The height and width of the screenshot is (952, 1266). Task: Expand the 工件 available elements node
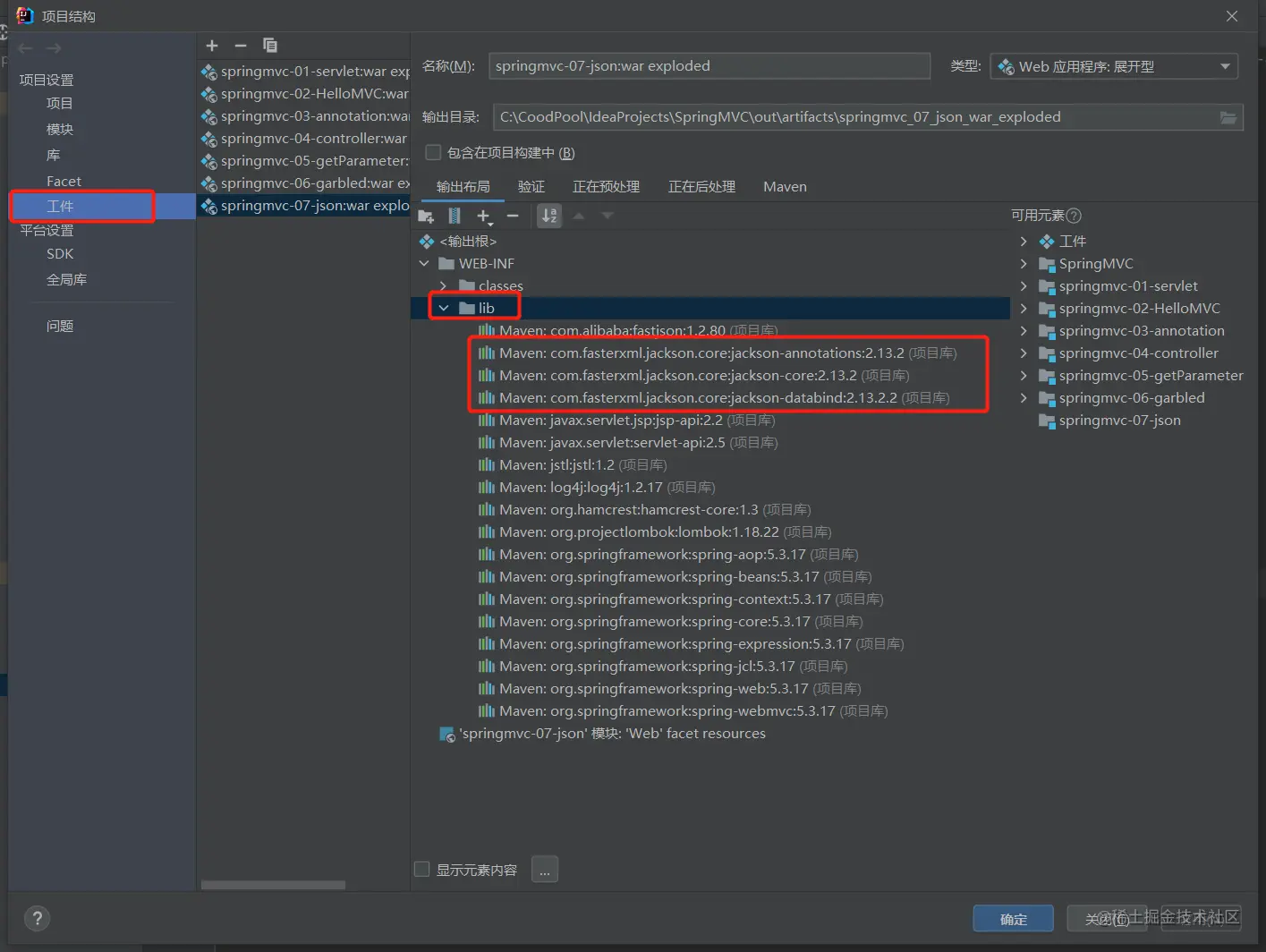click(x=1024, y=242)
